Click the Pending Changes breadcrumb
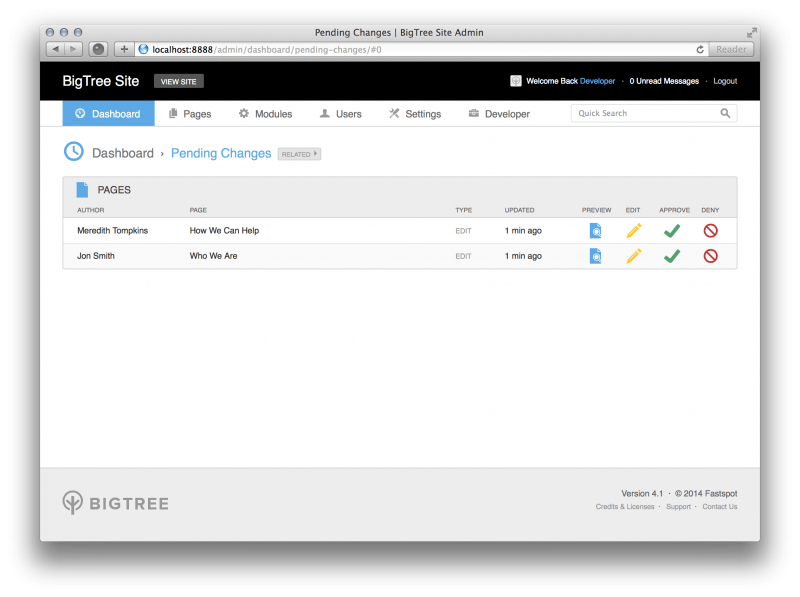Viewport: 800px width, 597px height. (x=221, y=154)
